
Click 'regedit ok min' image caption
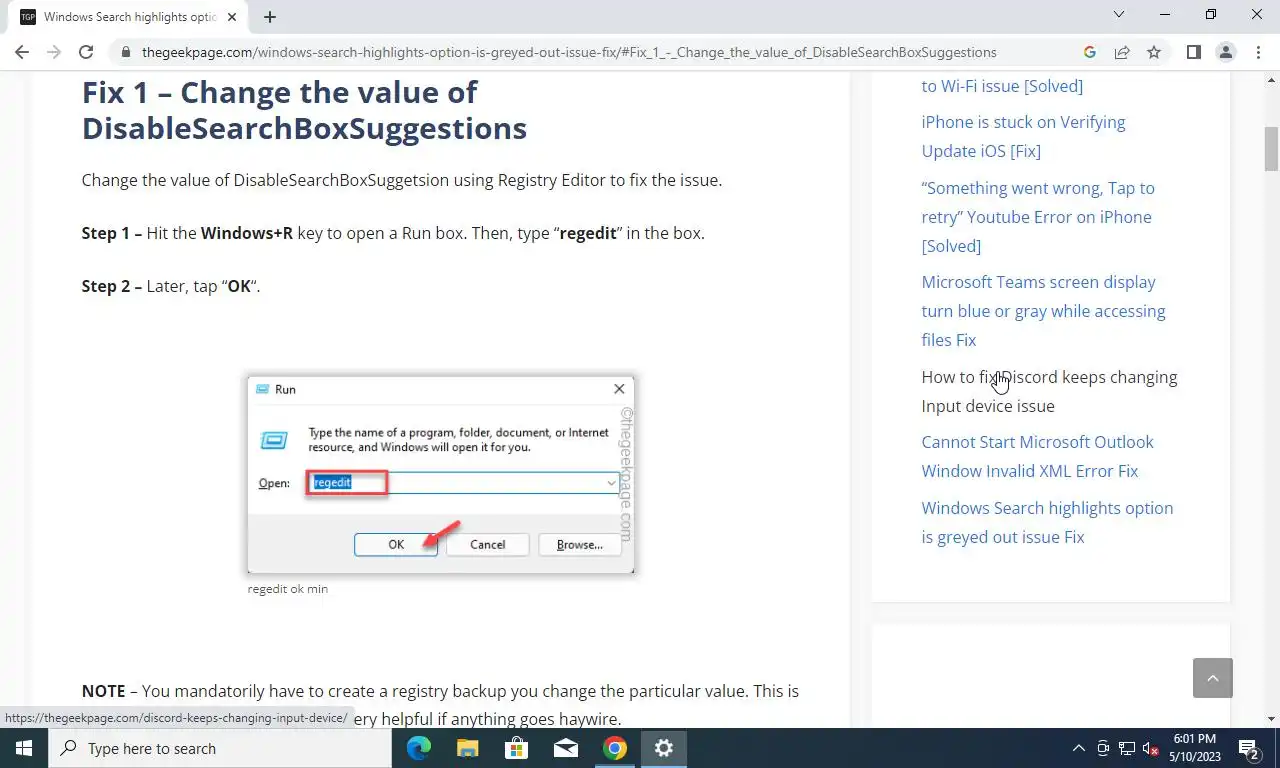288,589
